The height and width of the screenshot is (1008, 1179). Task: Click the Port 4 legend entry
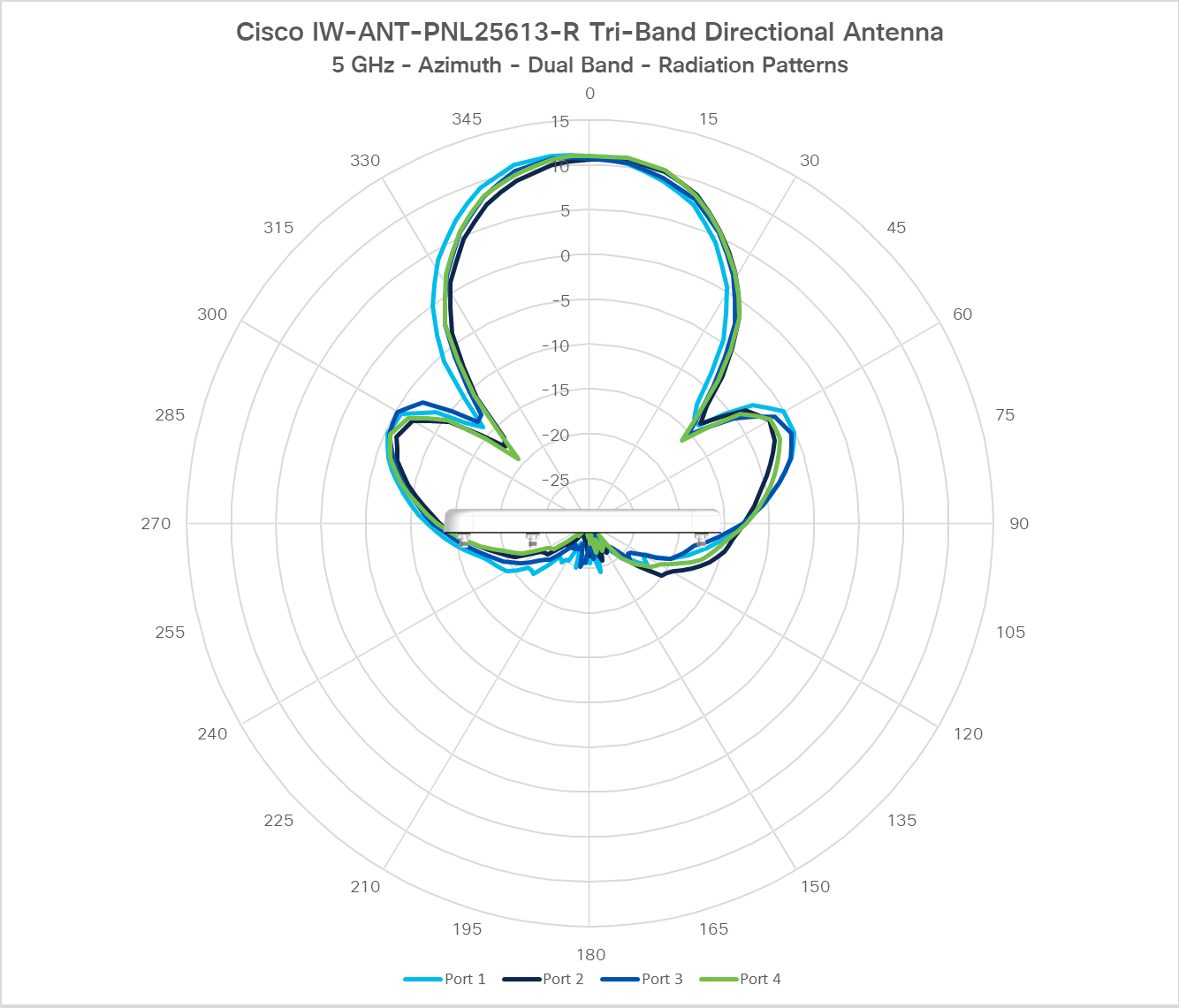pos(740,979)
